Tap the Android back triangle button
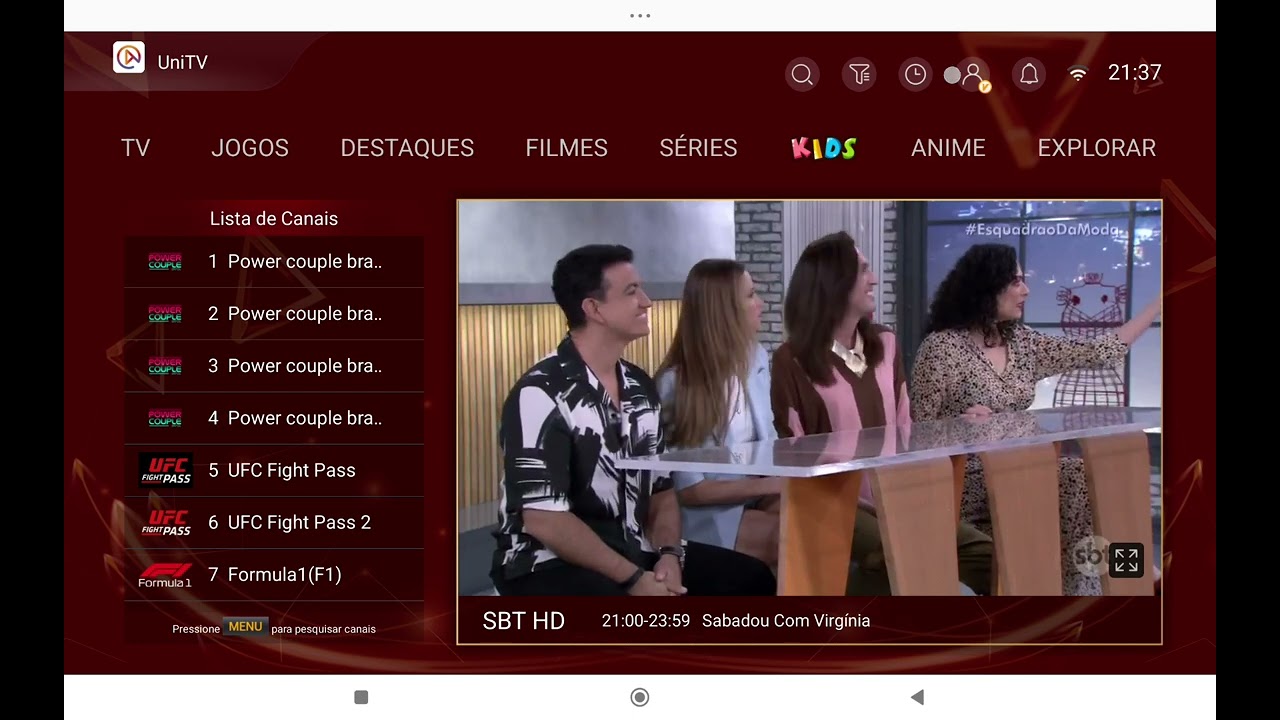The width and height of the screenshot is (1280, 720). tap(917, 697)
